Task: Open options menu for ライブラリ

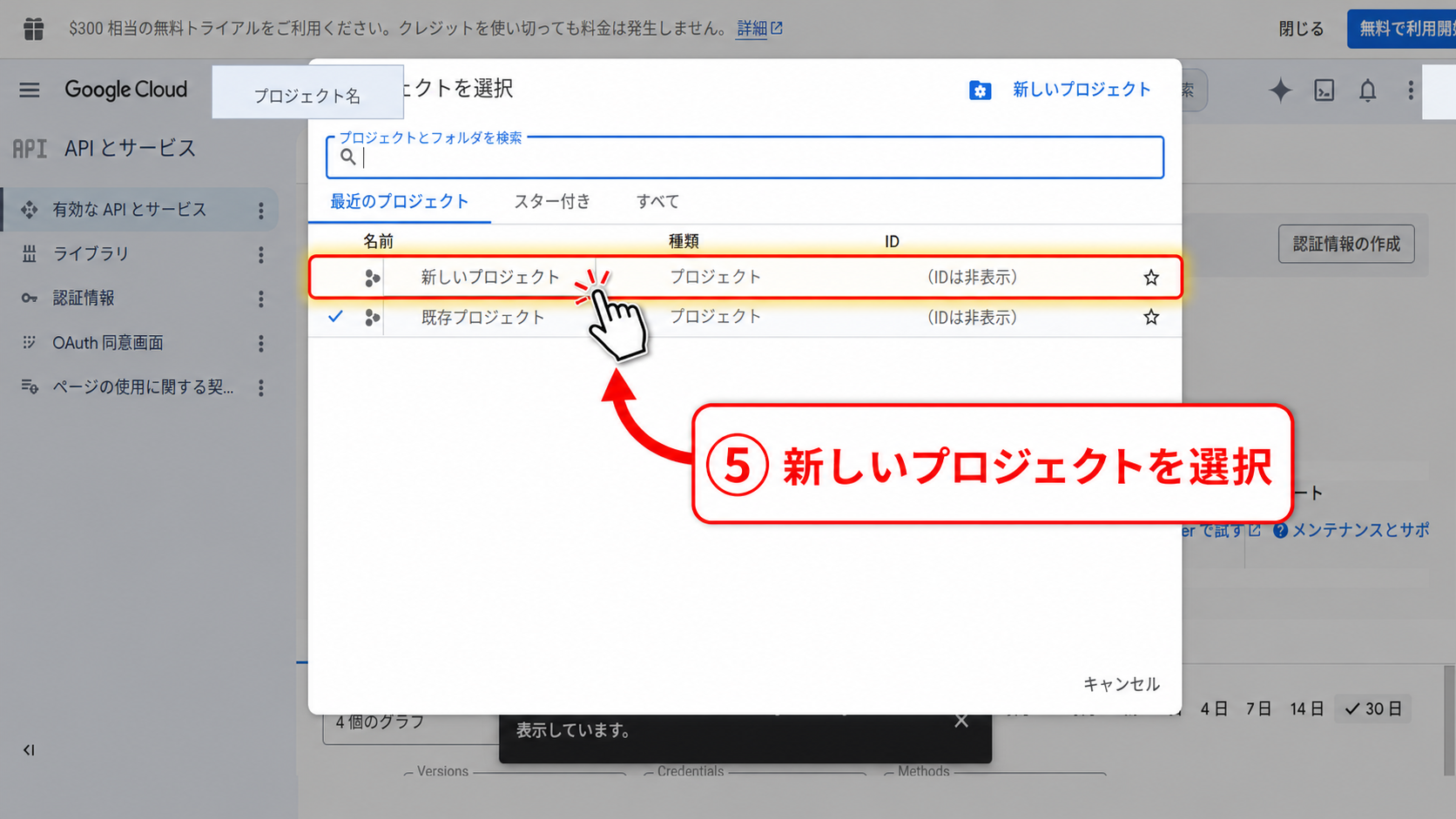Action: point(260,255)
